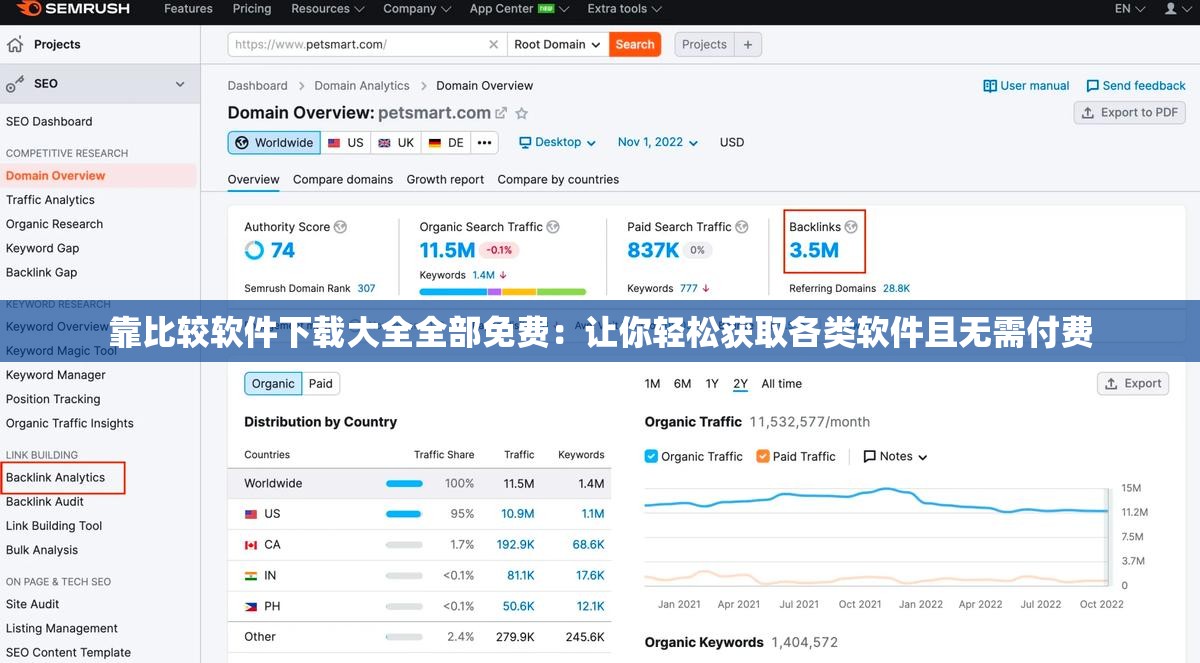Open Domain Analytics breadcrumb link

tap(362, 86)
